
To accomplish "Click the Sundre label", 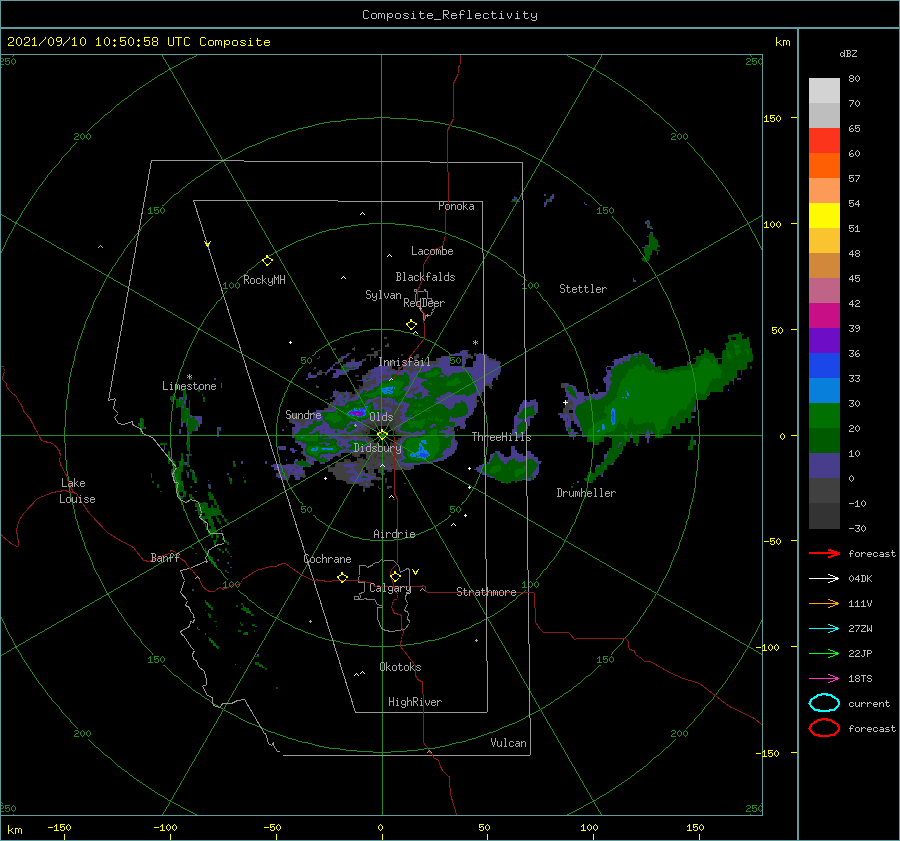I will click(303, 415).
